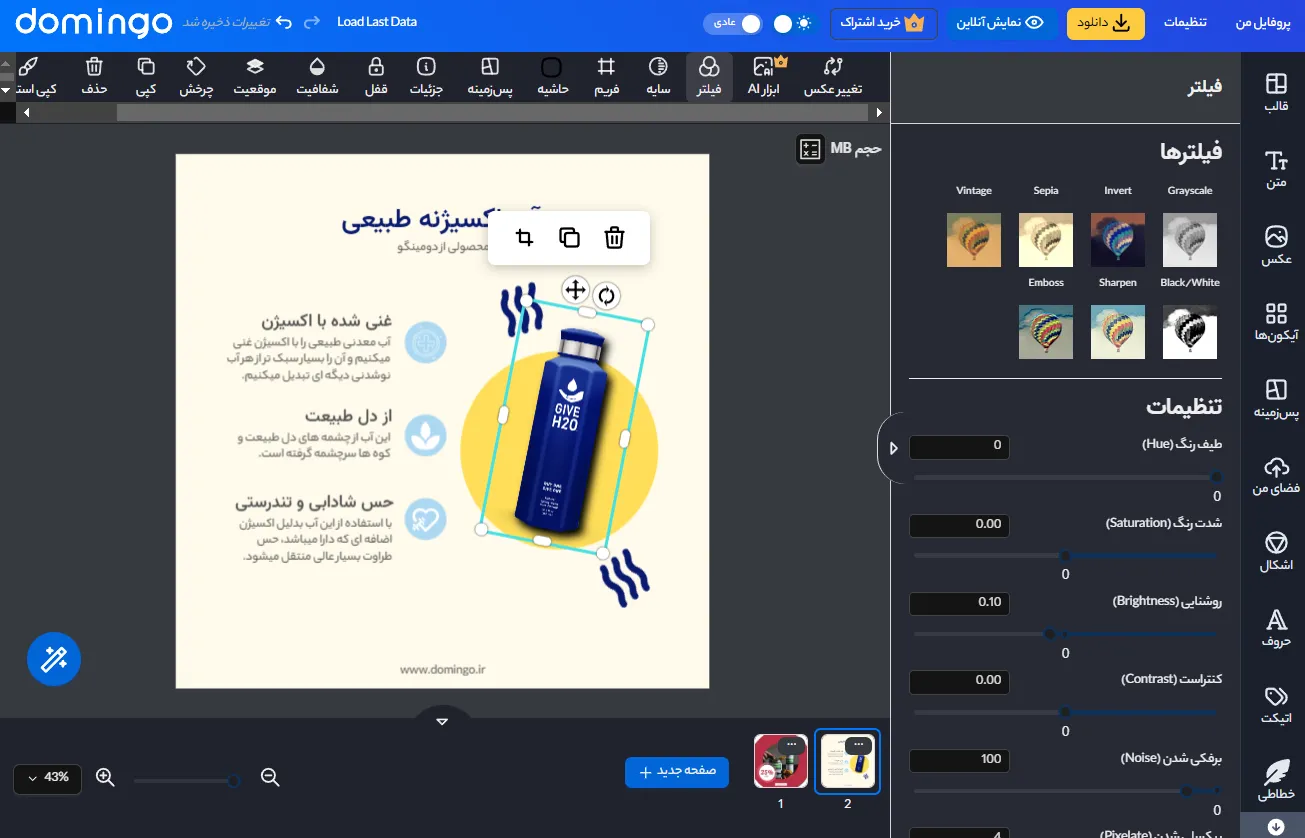Open the اشکال (shapes) sidebar panel
The image size is (1305, 838).
(x=1274, y=551)
